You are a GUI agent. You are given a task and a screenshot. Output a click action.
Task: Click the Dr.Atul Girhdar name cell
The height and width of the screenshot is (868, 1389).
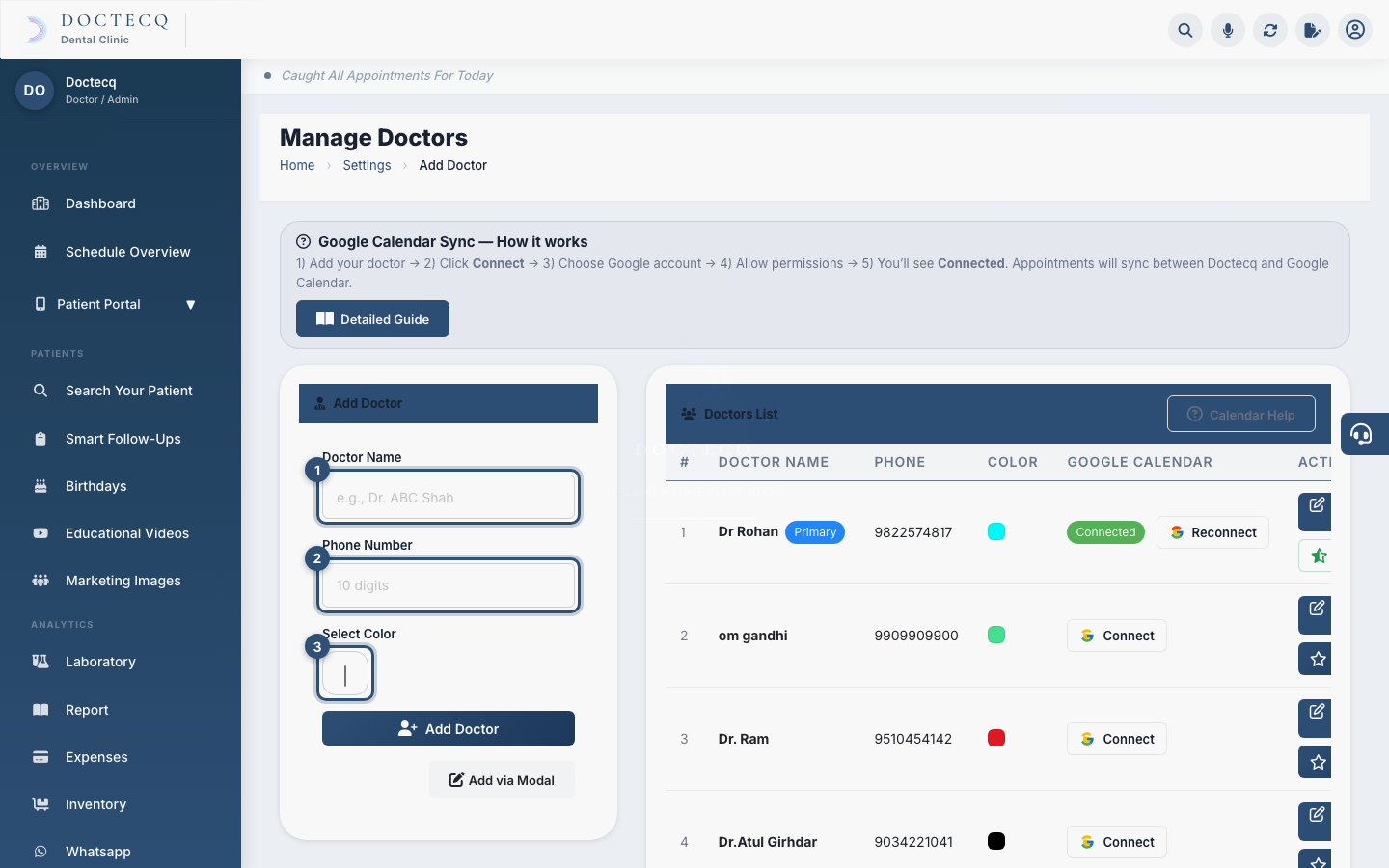click(768, 842)
